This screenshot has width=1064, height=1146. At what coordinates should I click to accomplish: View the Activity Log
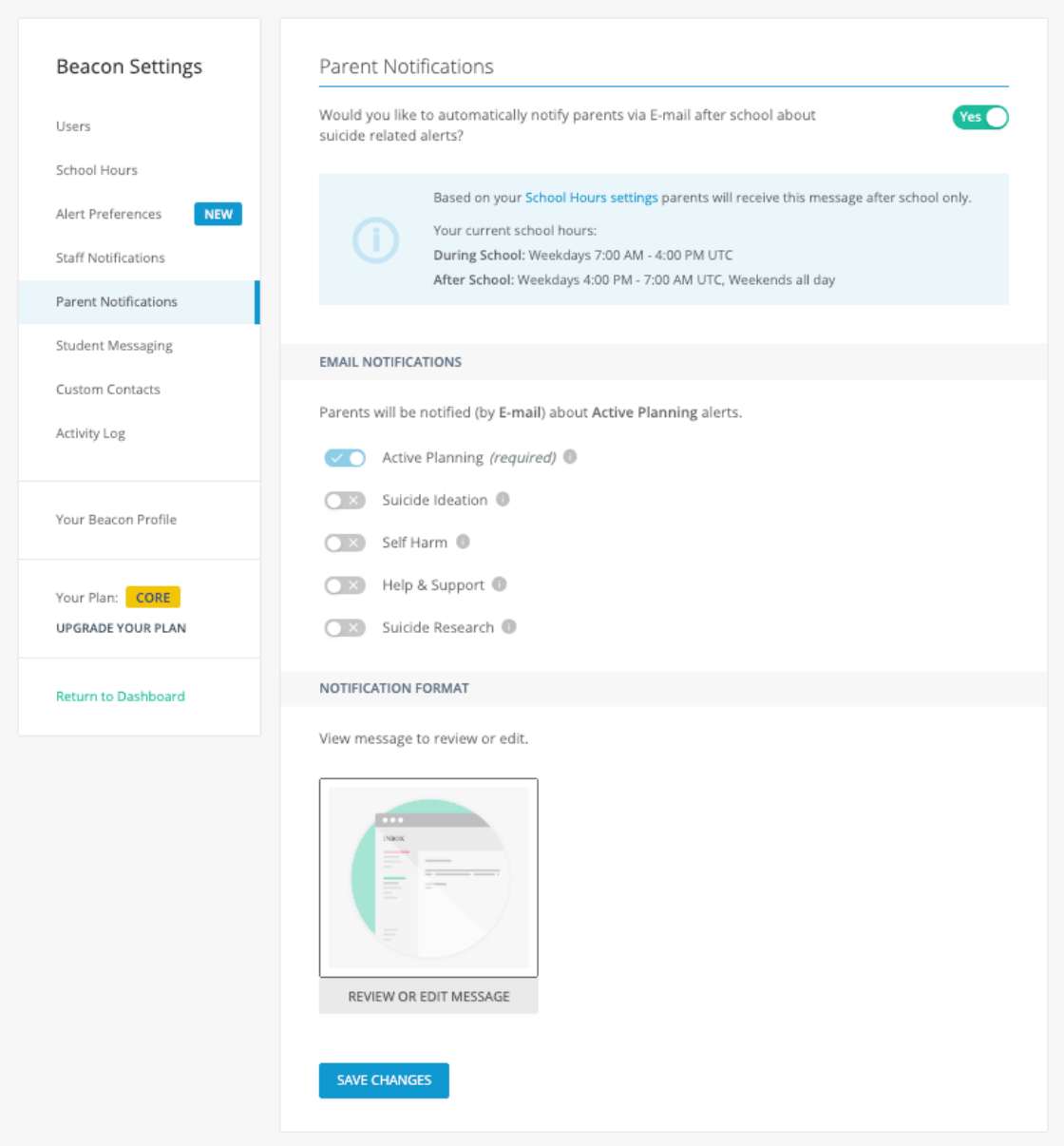coord(90,433)
